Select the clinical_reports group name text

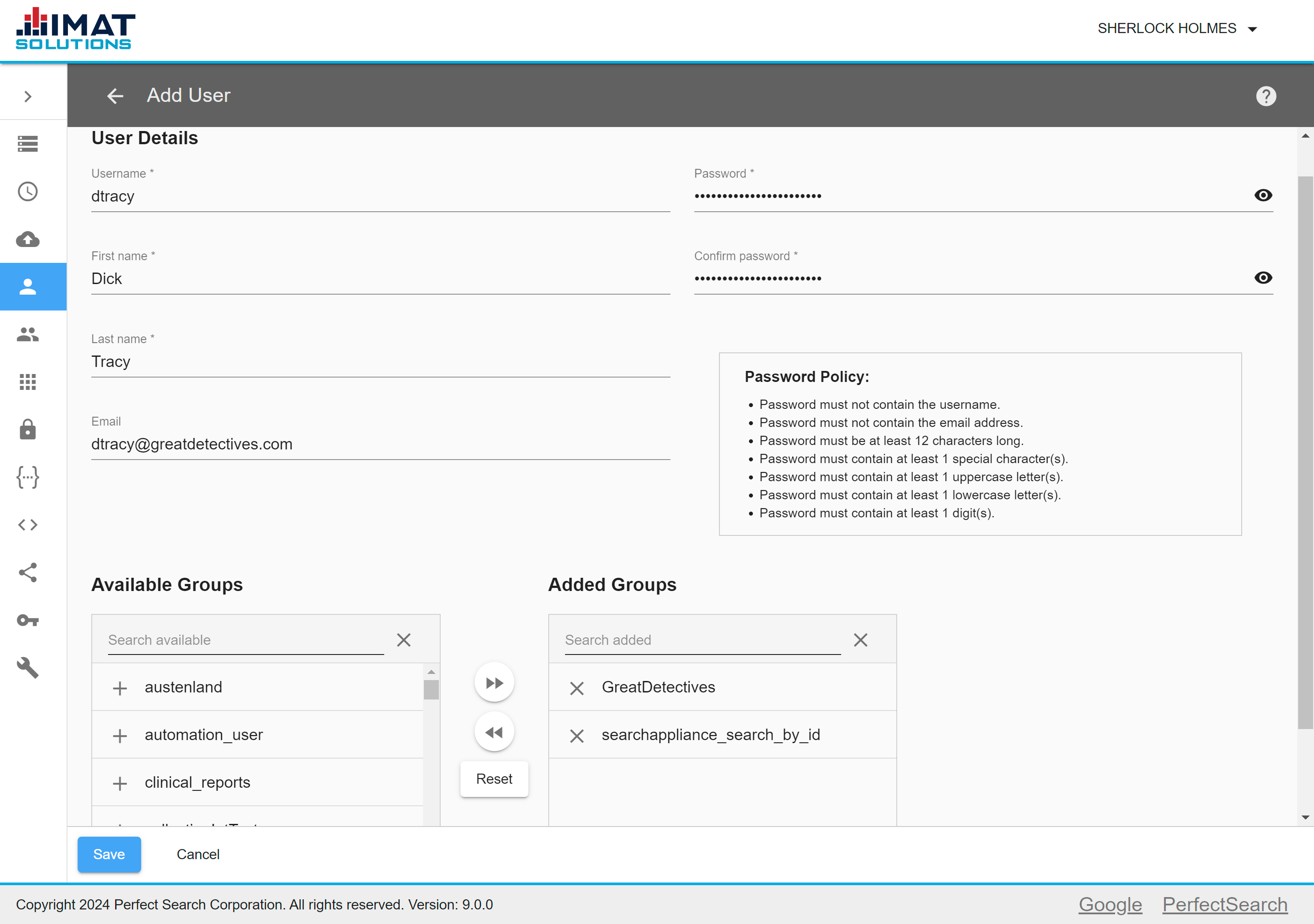198,783
